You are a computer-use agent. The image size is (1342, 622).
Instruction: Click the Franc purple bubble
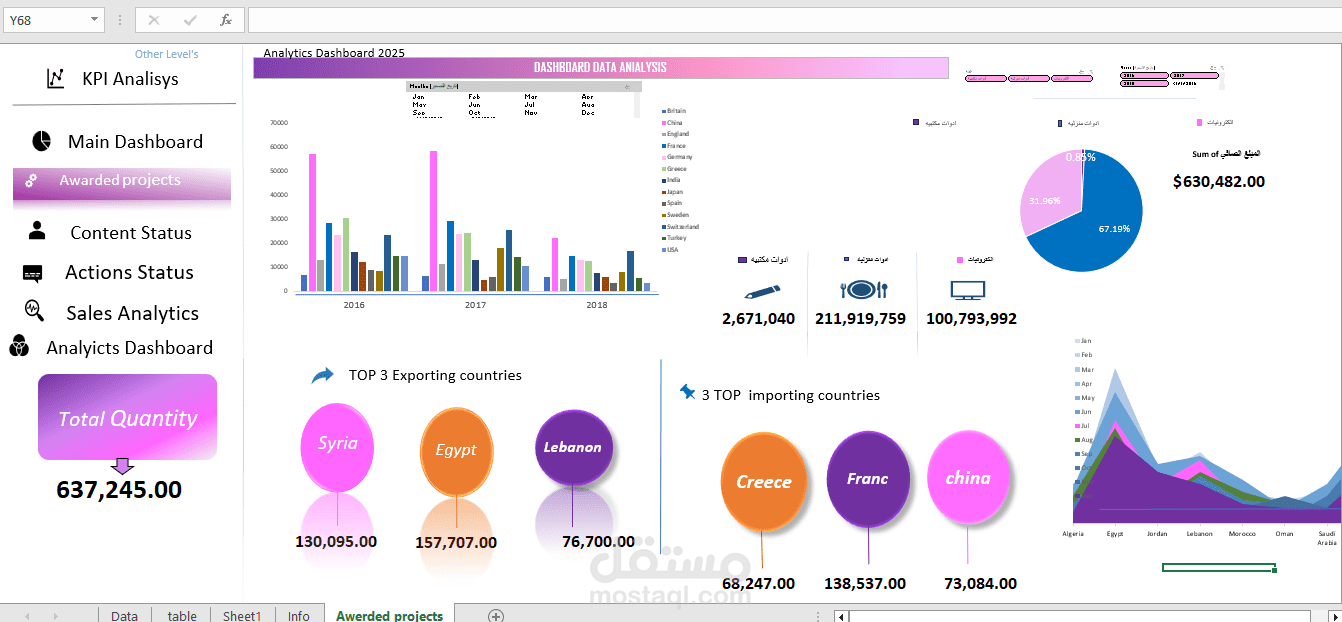coord(868,478)
